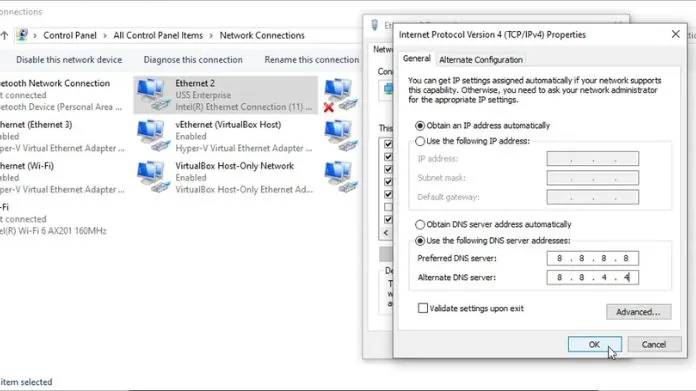Expand chevron after All Control Panel Items

211,36
